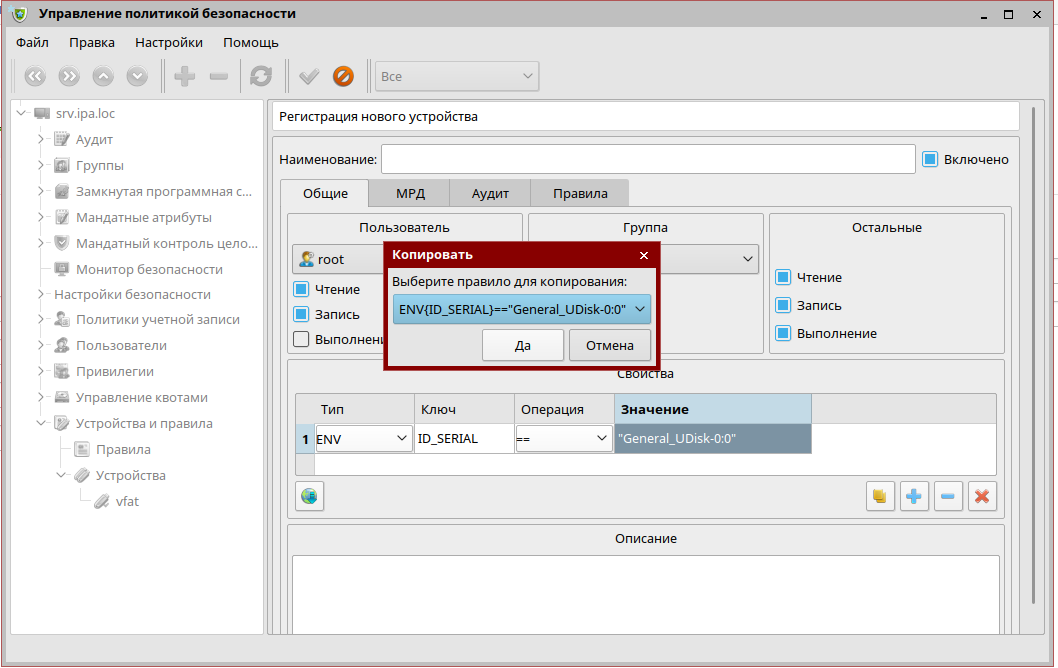Click the orange cancel icon in toolbar
This screenshot has height=668, width=1058.
pyautogui.click(x=343, y=76)
